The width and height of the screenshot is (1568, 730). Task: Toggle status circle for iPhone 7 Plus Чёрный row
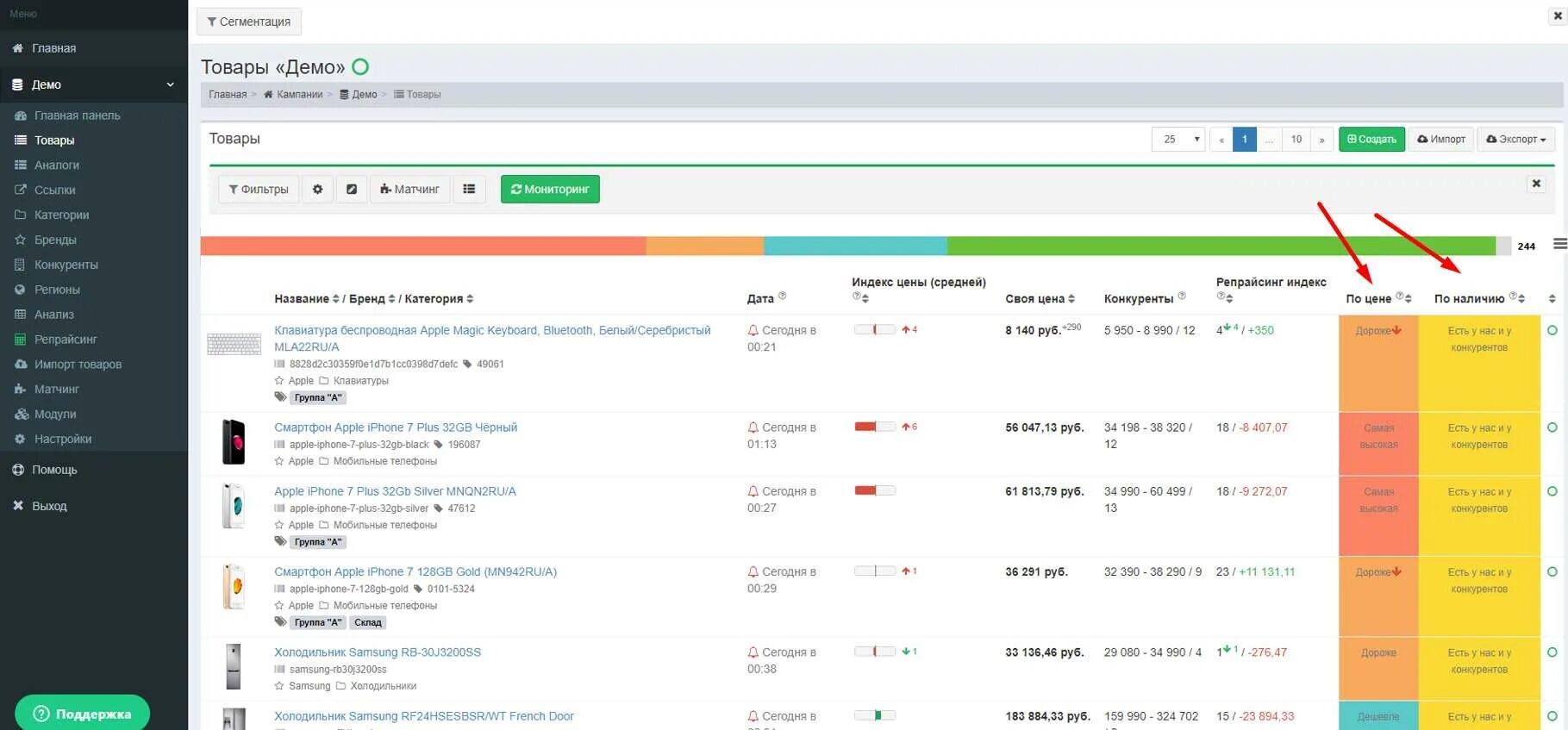point(1552,427)
